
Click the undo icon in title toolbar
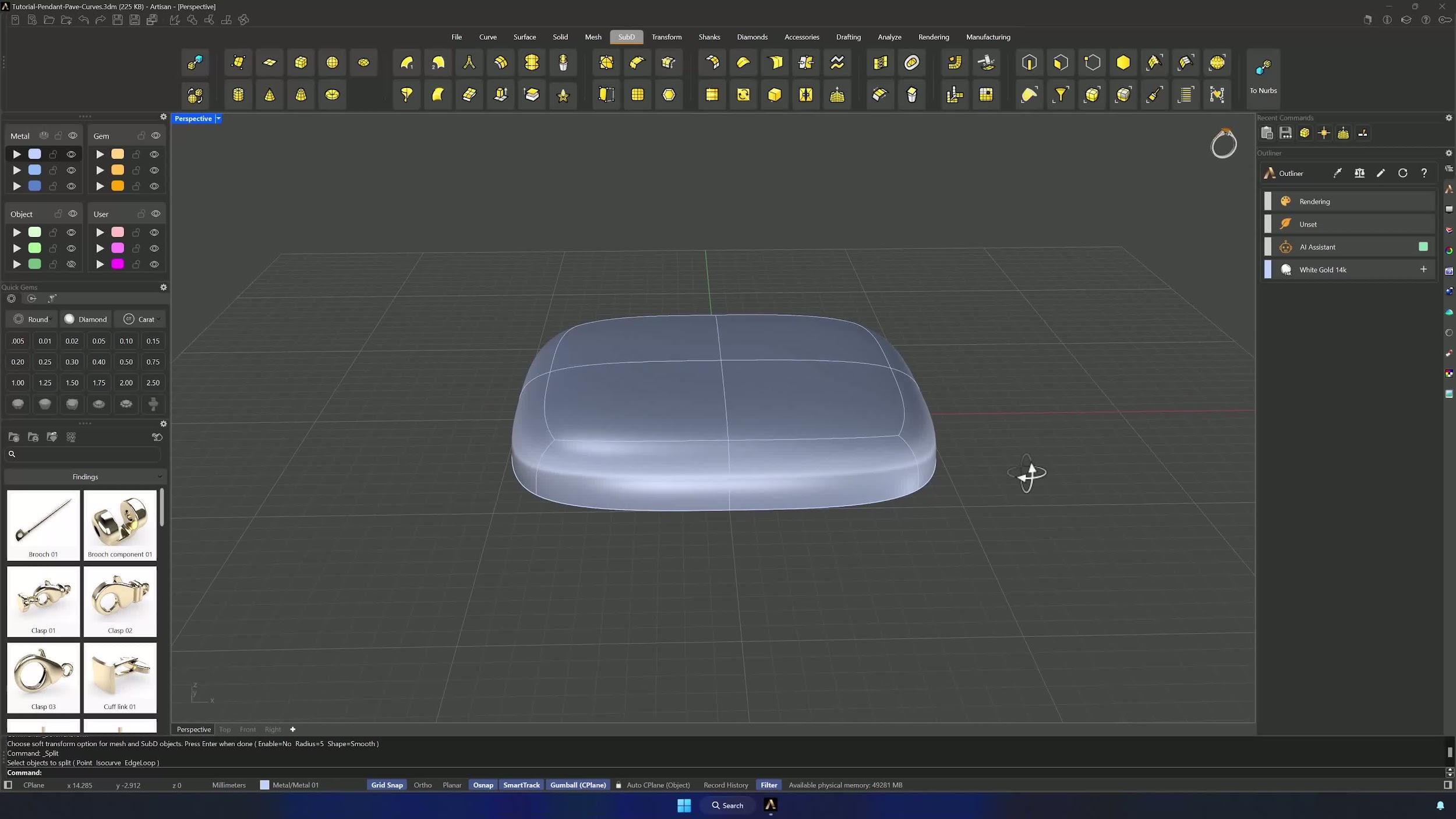point(83,20)
